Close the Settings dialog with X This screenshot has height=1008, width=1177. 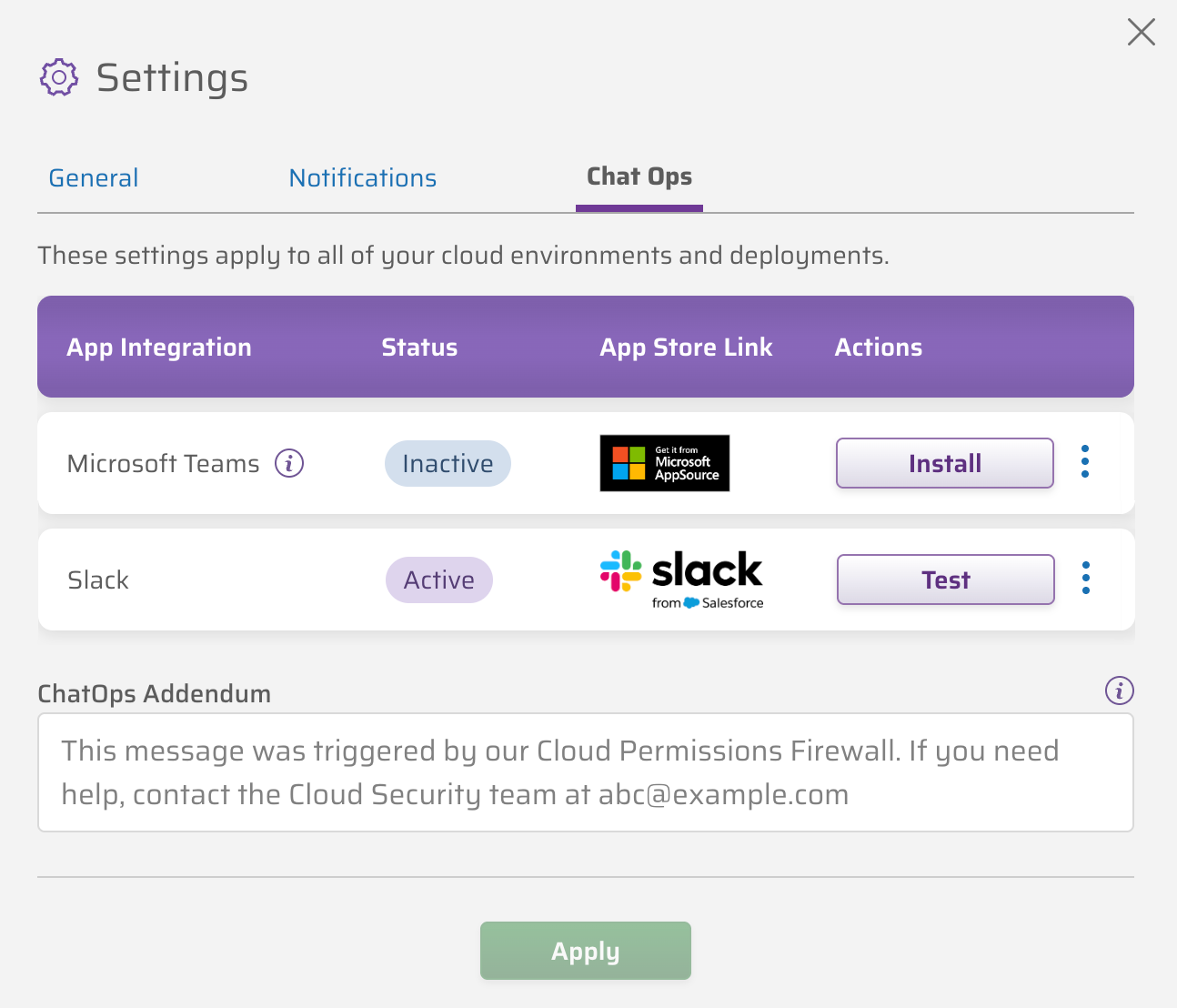click(x=1141, y=32)
